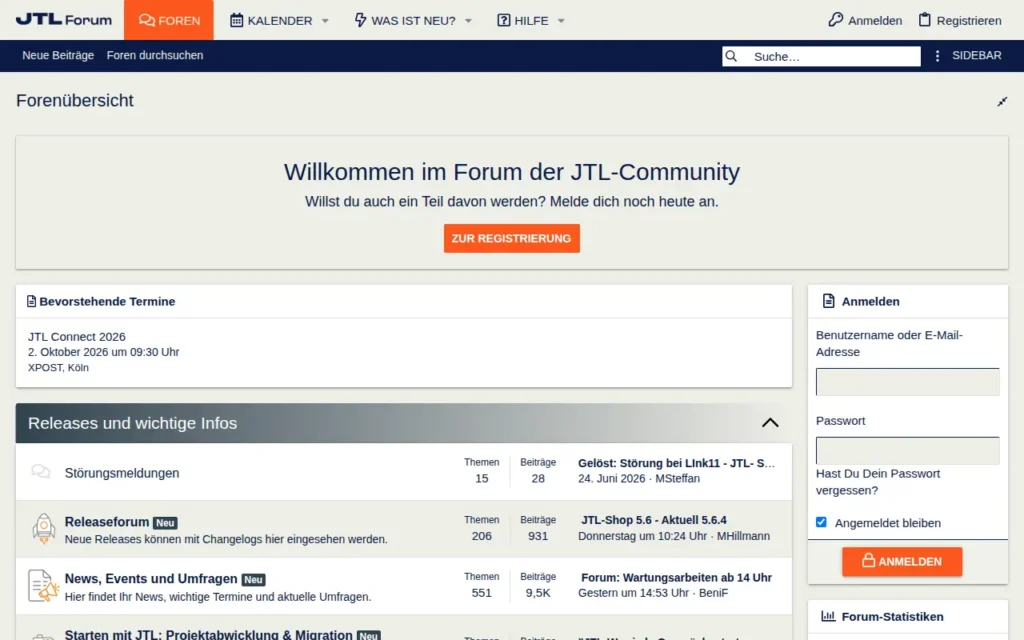Open the Releaseforum forum
The height and width of the screenshot is (640, 1024).
tap(106, 522)
